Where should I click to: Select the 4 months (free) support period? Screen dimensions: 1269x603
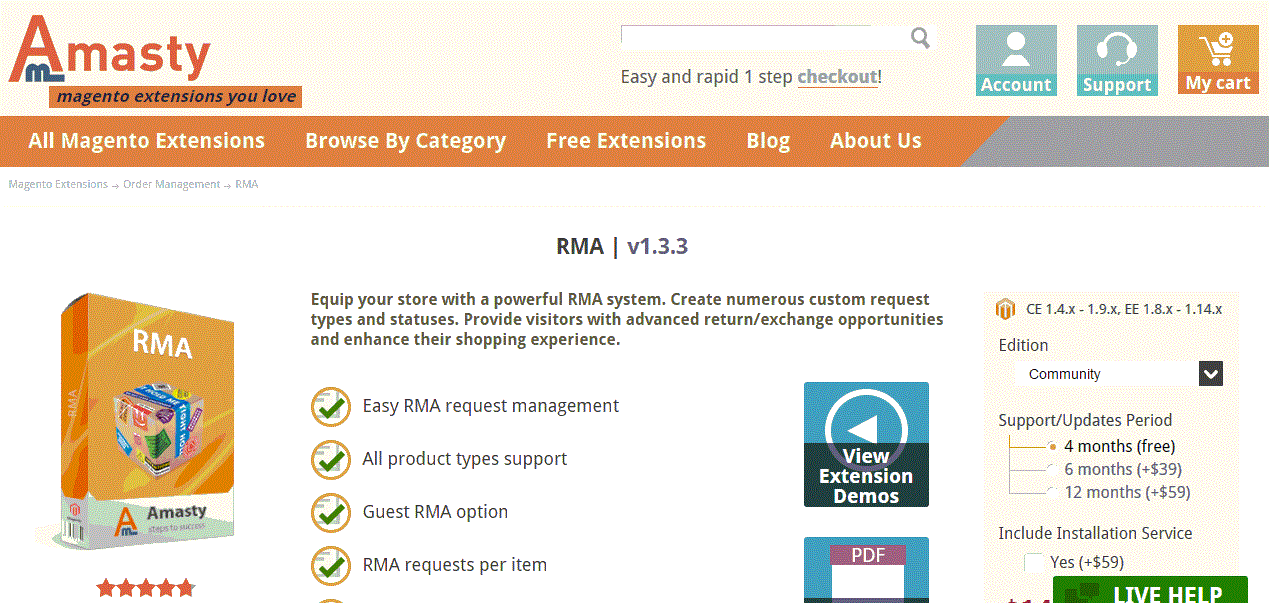click(x=1052, y=446)
